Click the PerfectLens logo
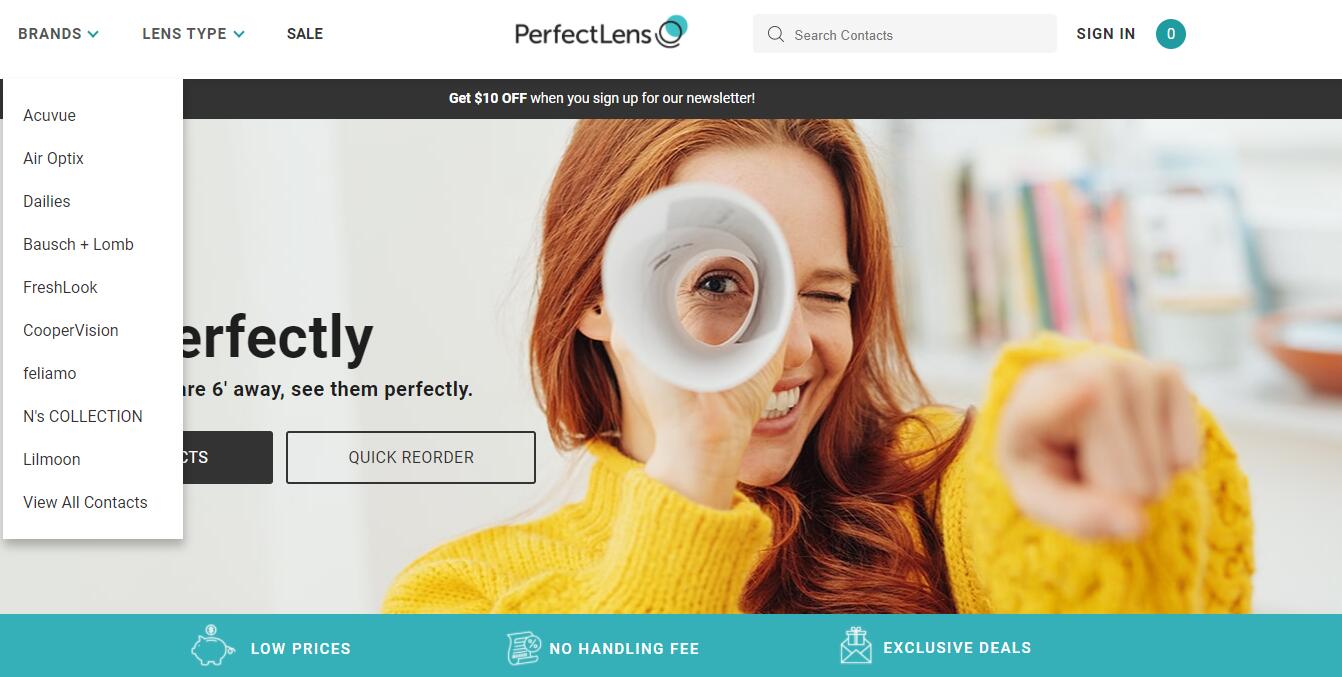This screenshot has height=677, width=1342. pyautogui.click(x=601, y=33)
